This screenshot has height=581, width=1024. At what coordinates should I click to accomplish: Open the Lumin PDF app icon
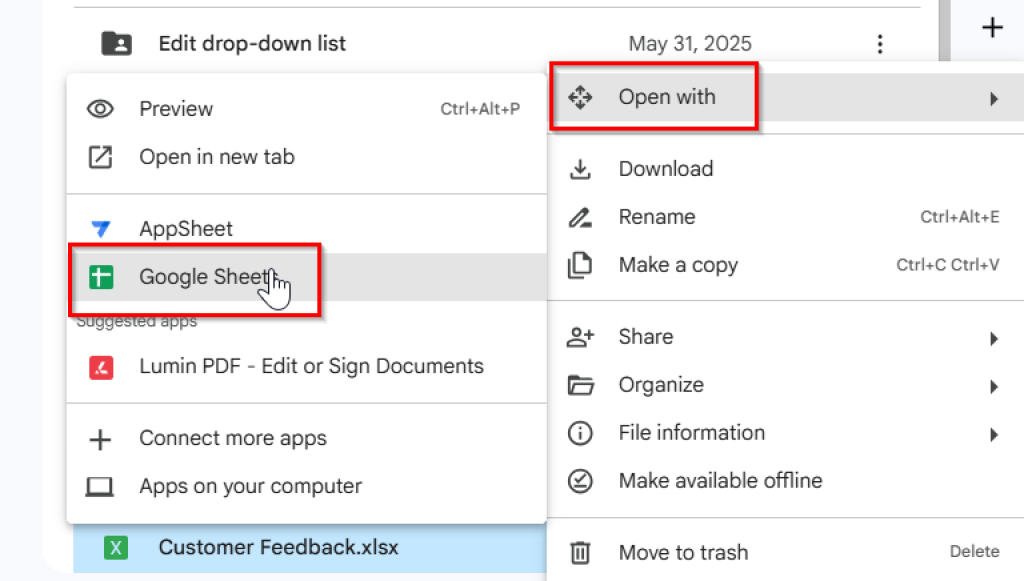pos(101,367)
